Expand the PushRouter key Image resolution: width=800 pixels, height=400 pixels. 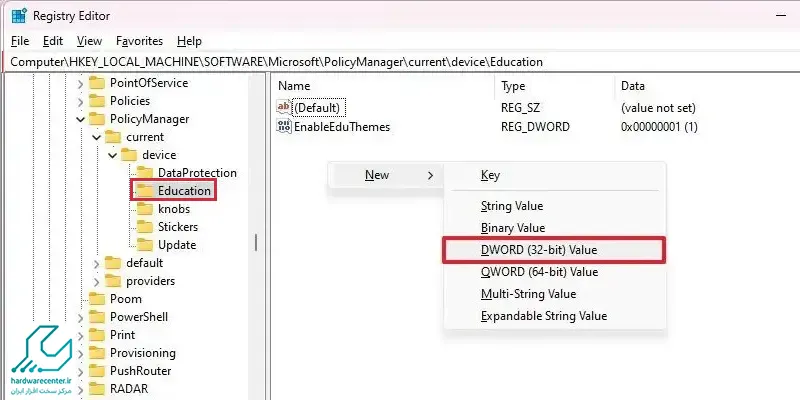point(80,371)
